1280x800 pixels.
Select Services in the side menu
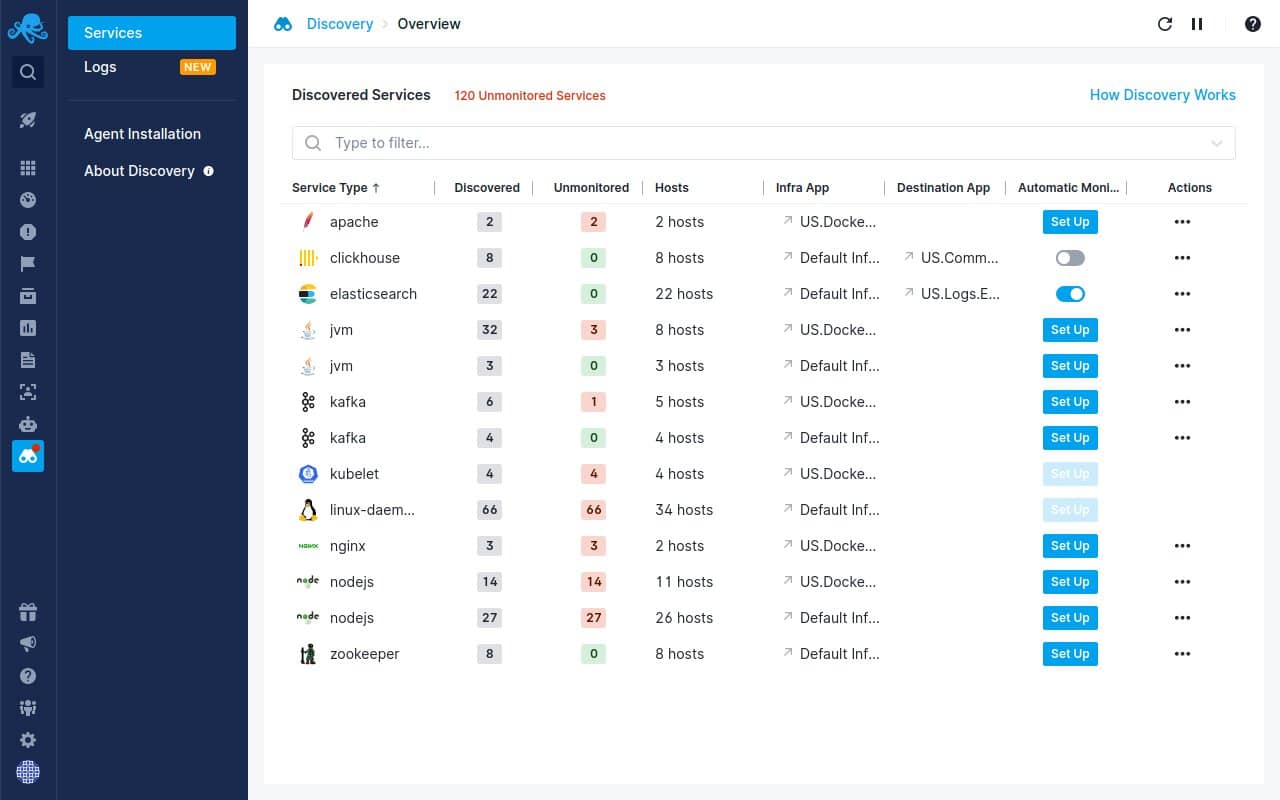pos(152,33)
